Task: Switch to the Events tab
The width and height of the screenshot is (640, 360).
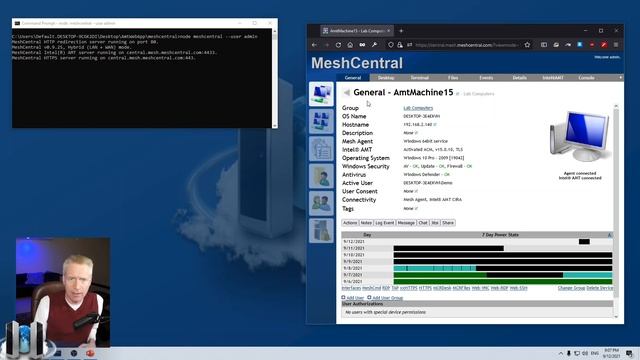Action: tap(486, 78)
